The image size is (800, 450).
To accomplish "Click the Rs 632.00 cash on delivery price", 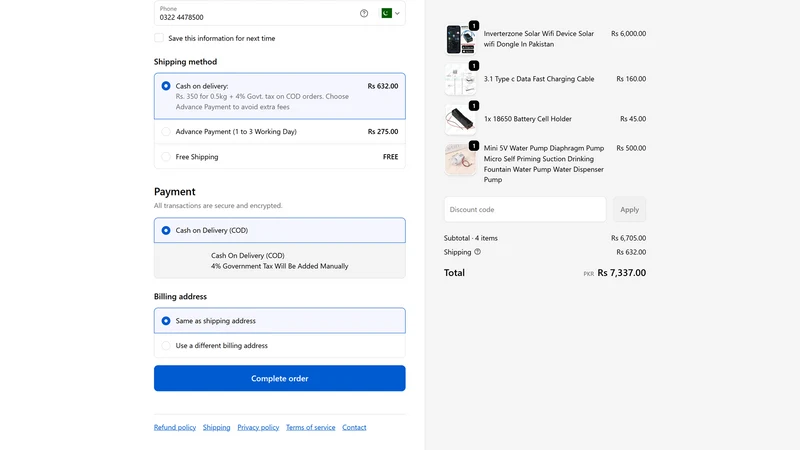I will [383, 86].
